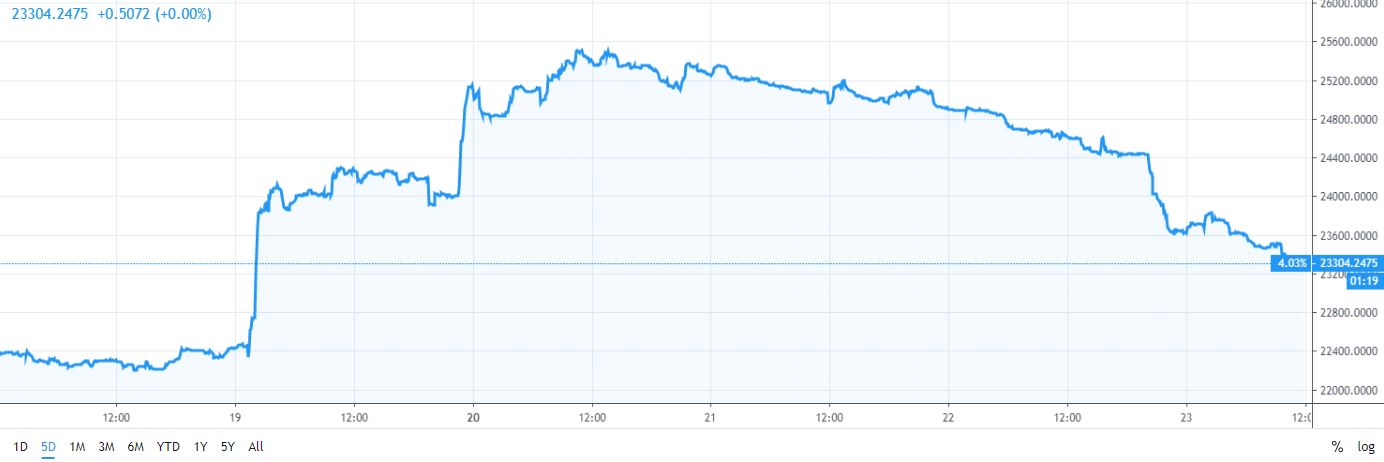
Task: Click the current price label 23304.2475 on axis
Action: click(1349, 263)
